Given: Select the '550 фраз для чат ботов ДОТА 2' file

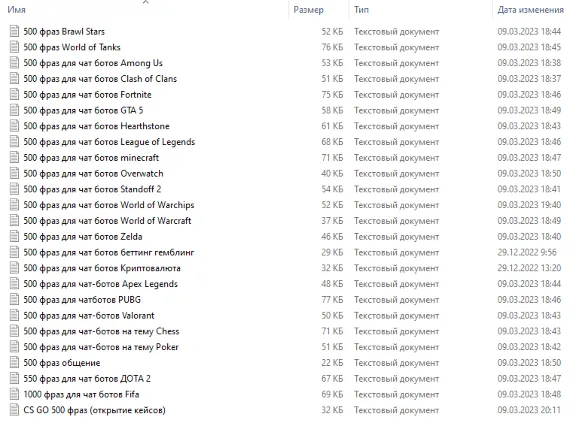Looking at the screenshot, I should pos(87,379).
